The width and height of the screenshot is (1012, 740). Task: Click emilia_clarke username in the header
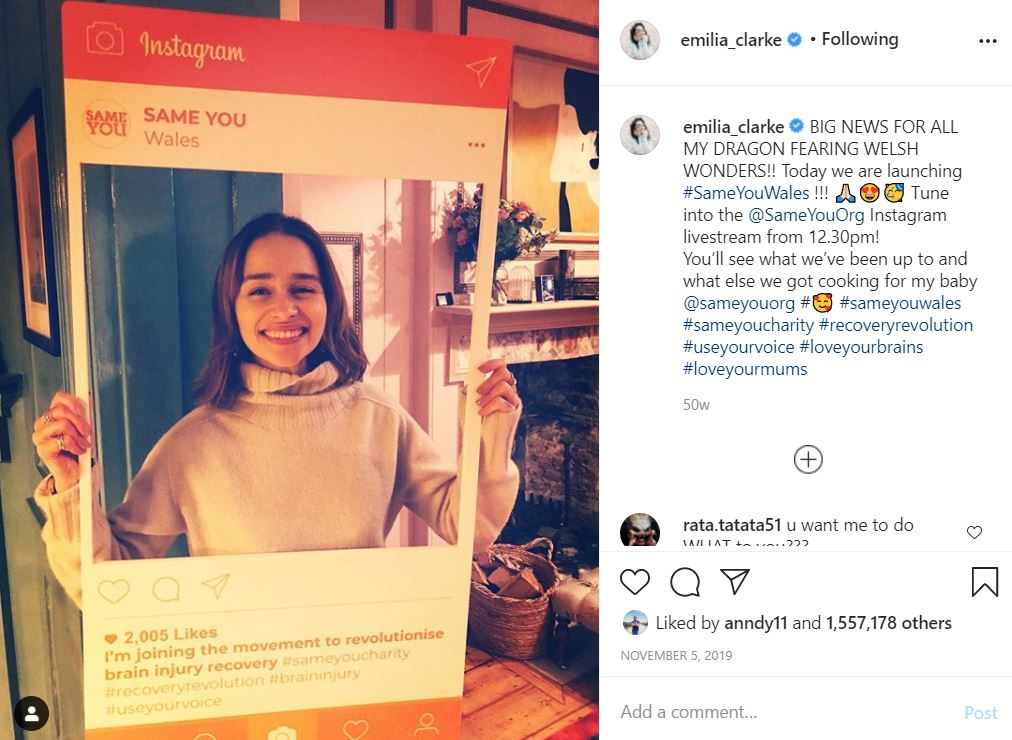[731, 40]
